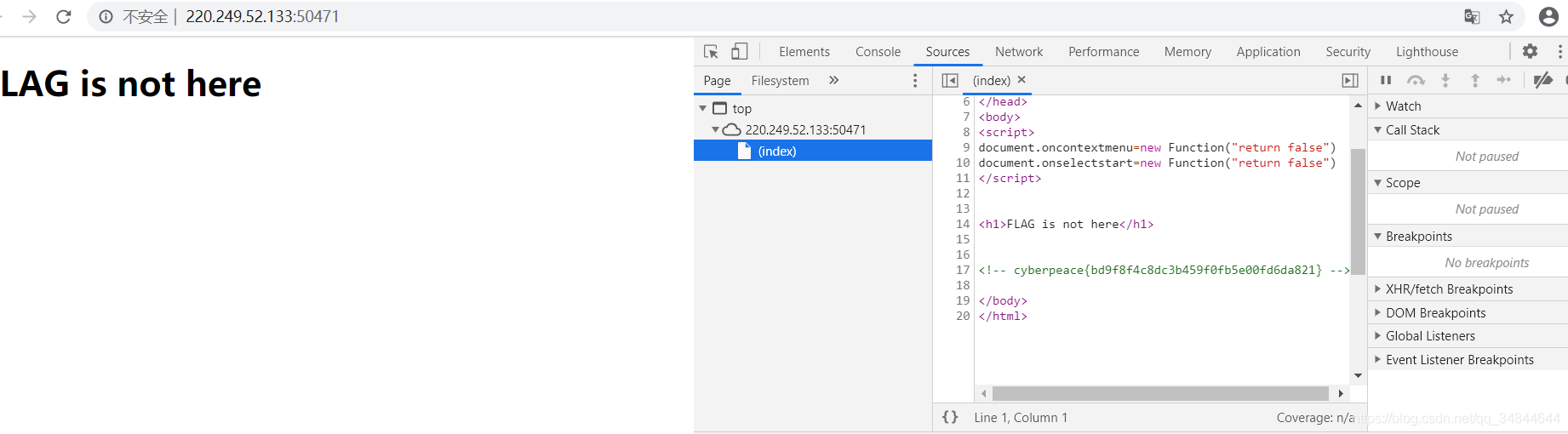The height and width of the screenshot is (434, 1568).
Task: Click scroll-down arrow of source editor
Action: (1358, 375)
